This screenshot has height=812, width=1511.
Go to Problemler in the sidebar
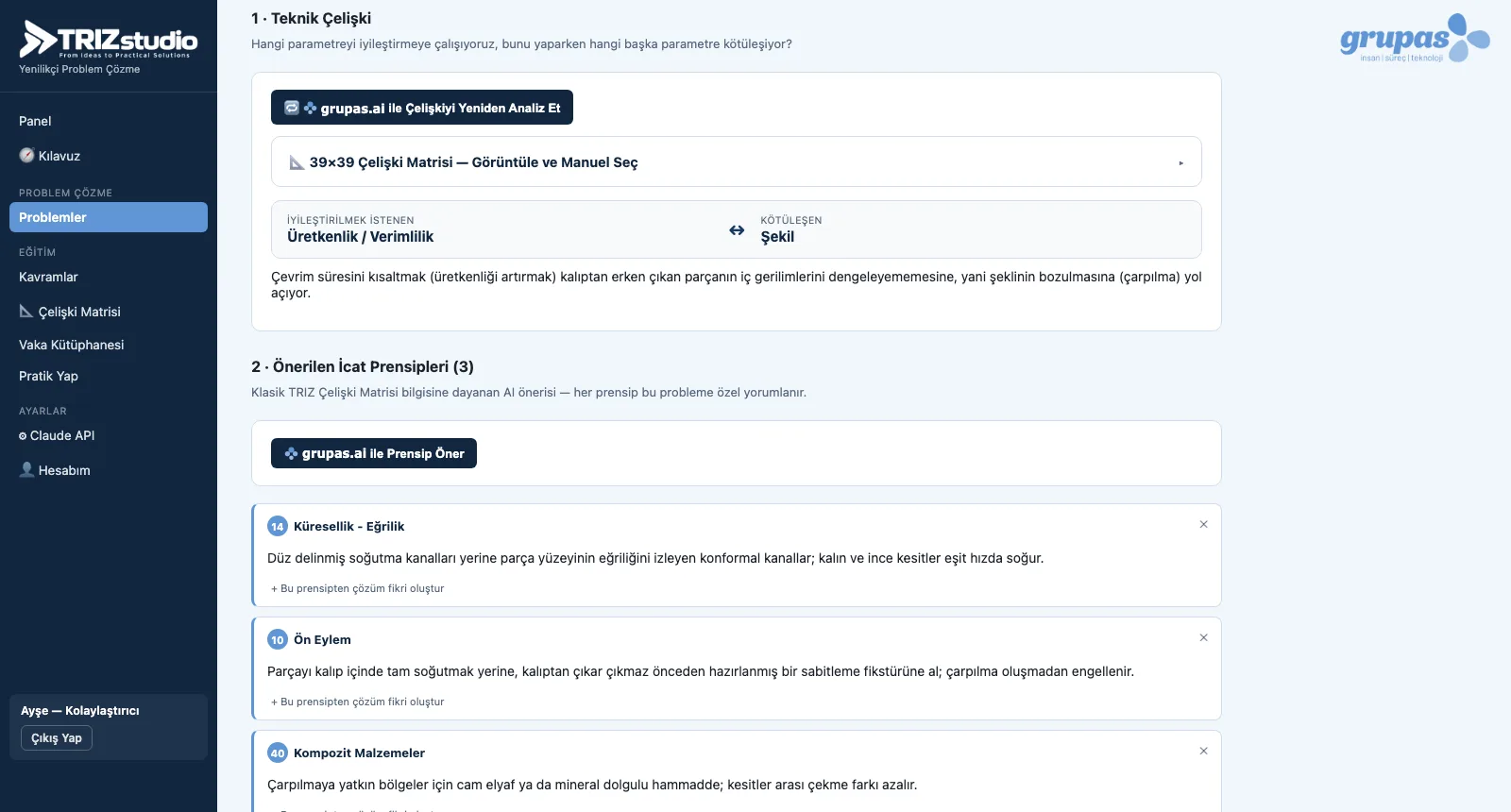pos(109,217)
